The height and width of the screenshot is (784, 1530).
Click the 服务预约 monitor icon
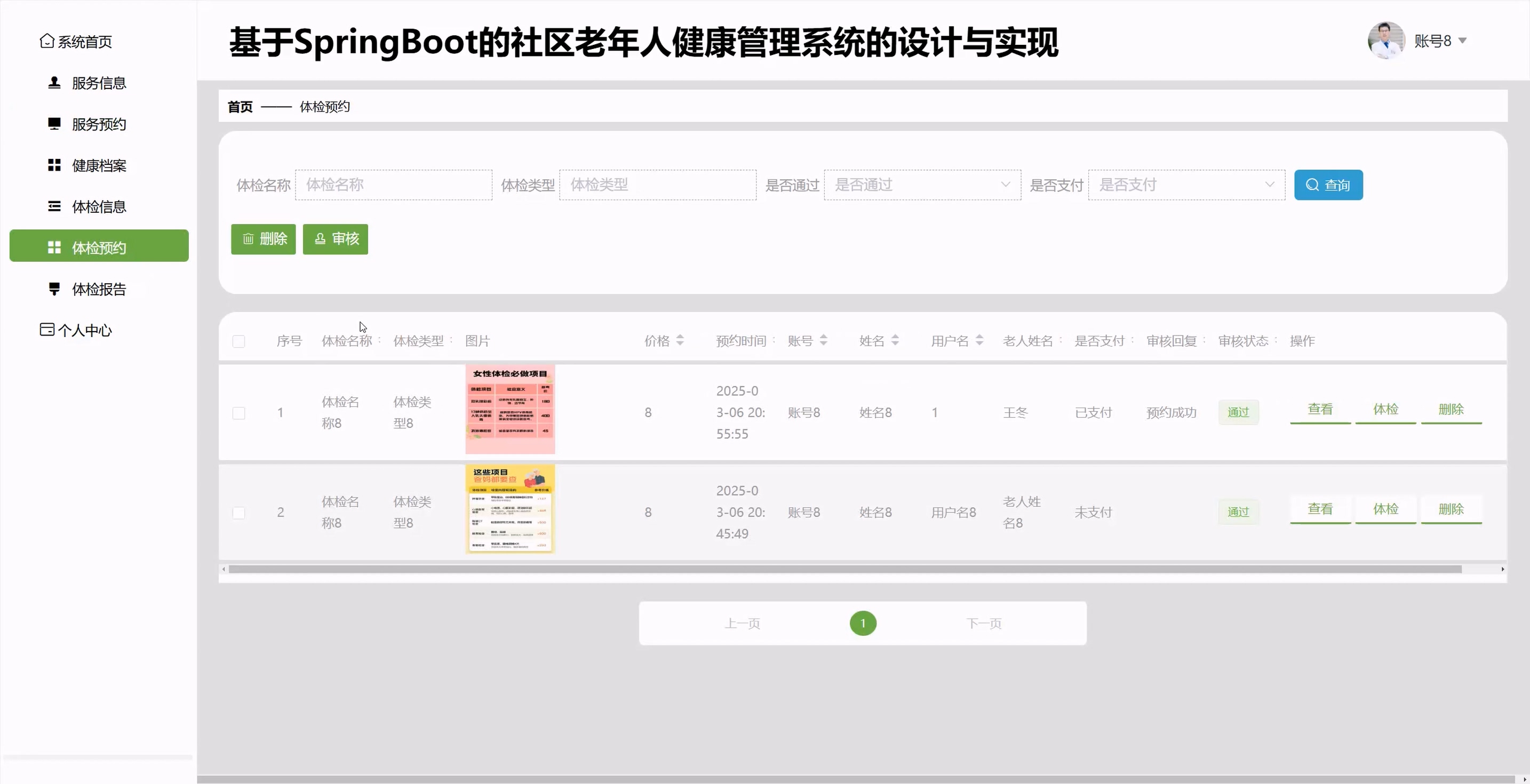[x=54, y=124]
